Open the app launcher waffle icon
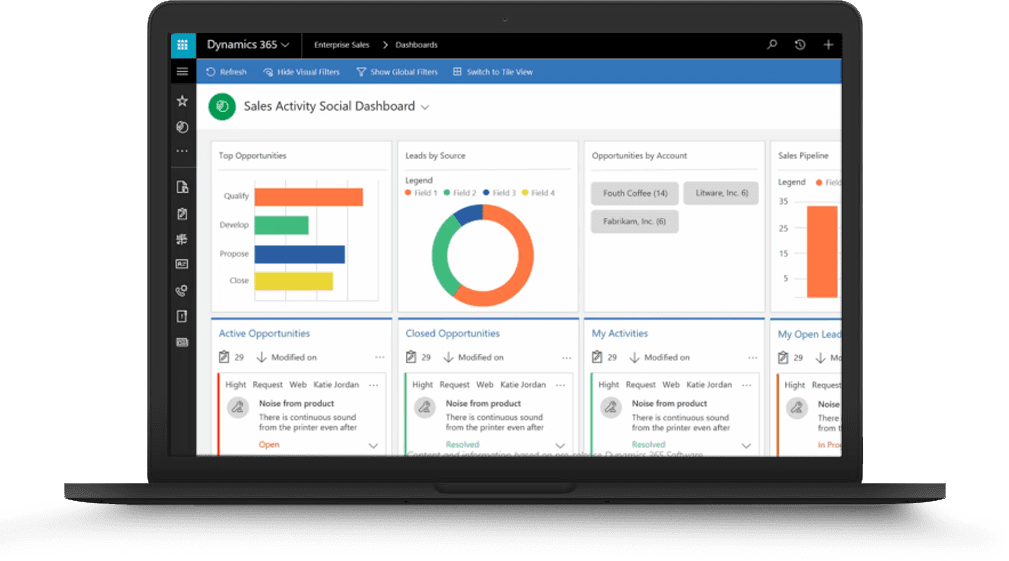The height and width of the screenshot is (561, 1009). point(183,45)
